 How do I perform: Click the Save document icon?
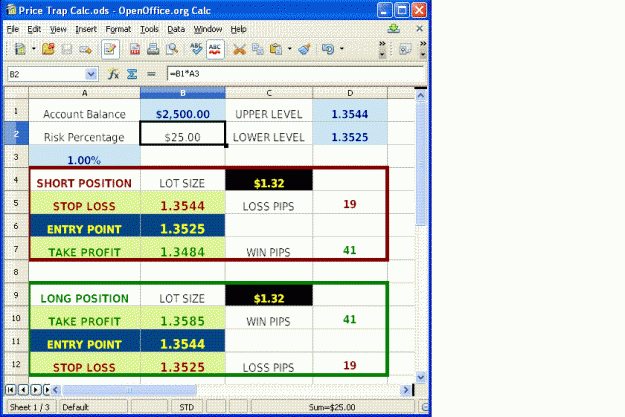(x=67, y=49)
